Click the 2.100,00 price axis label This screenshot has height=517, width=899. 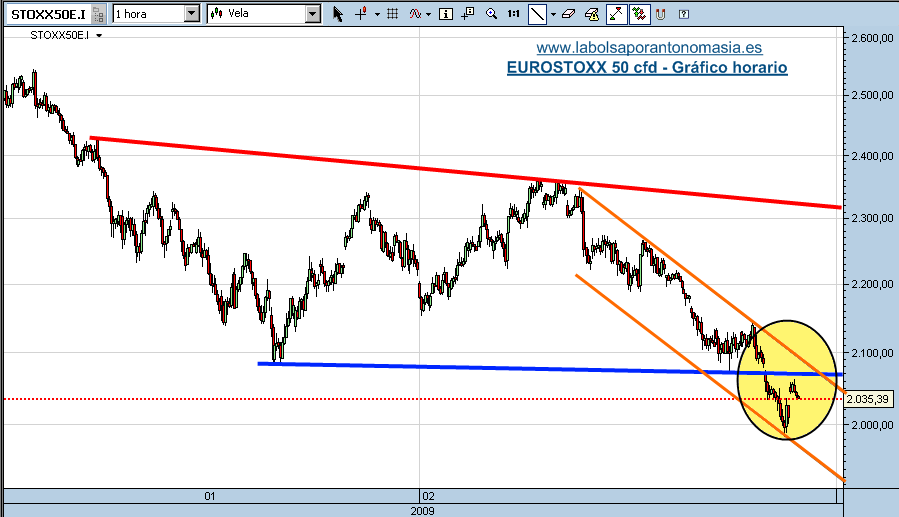coord(873,353)
